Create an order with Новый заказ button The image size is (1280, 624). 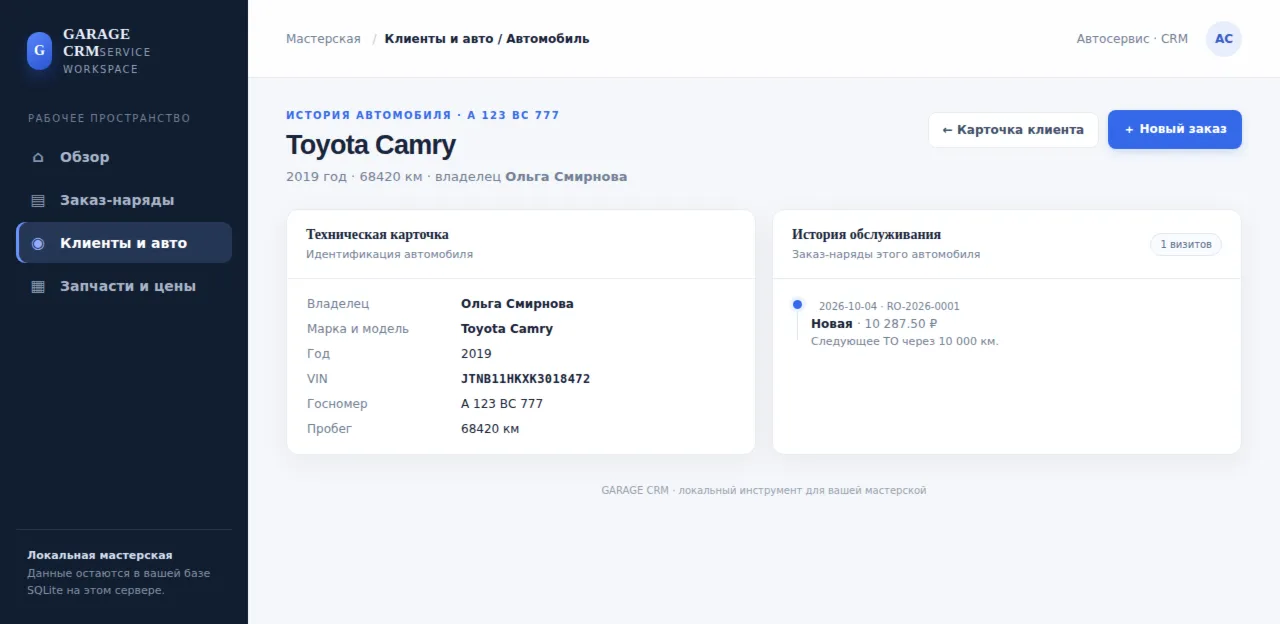[1175, 129]
